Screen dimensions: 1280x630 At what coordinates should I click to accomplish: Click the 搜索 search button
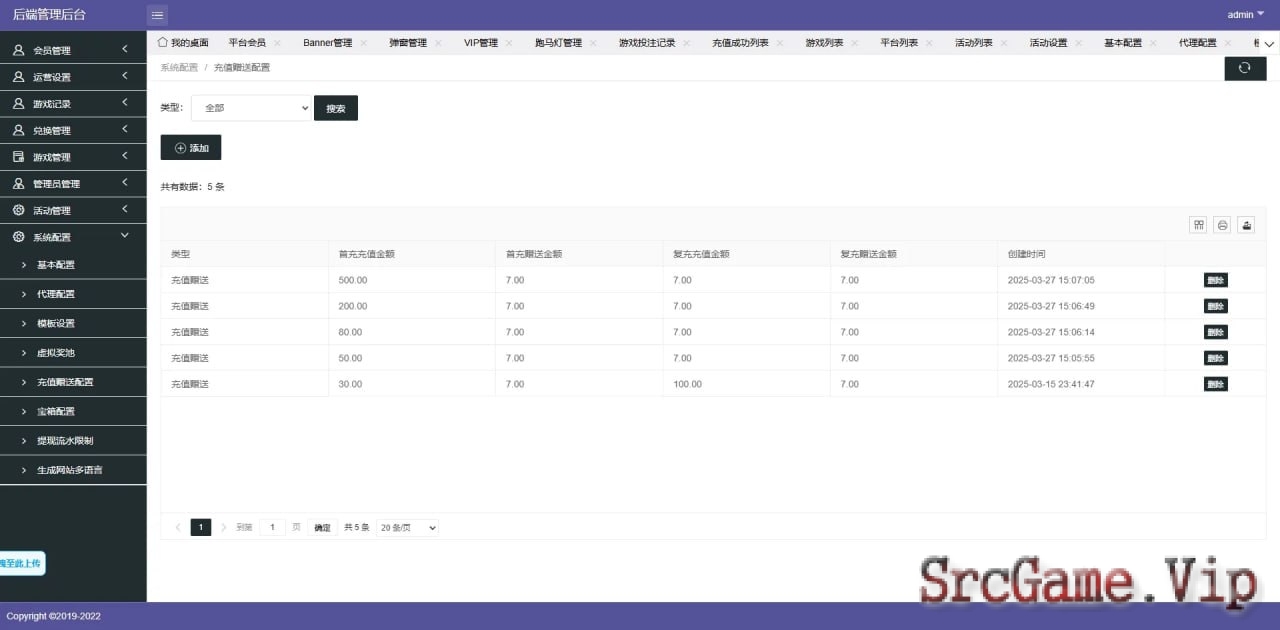336,108
